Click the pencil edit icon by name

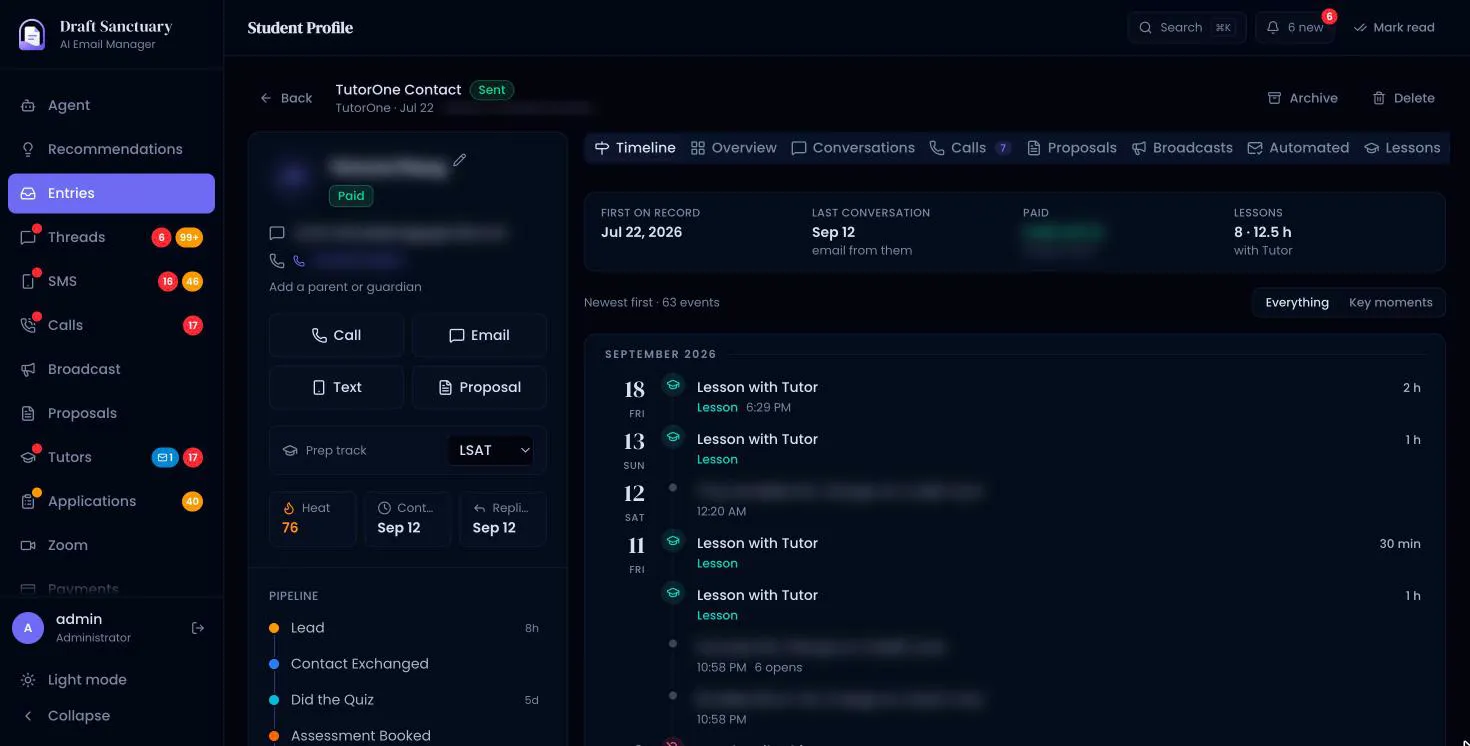[460, 160]
